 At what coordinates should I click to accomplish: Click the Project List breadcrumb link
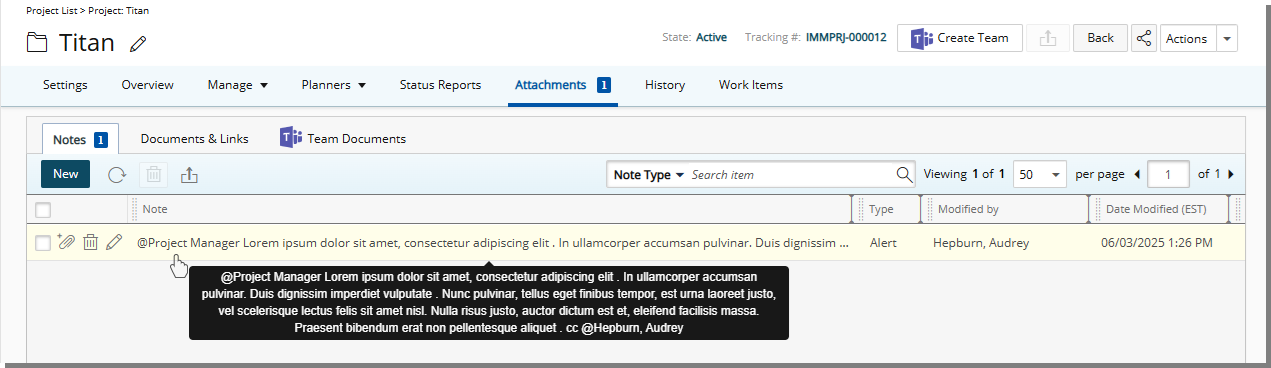(x=51, y=11)
